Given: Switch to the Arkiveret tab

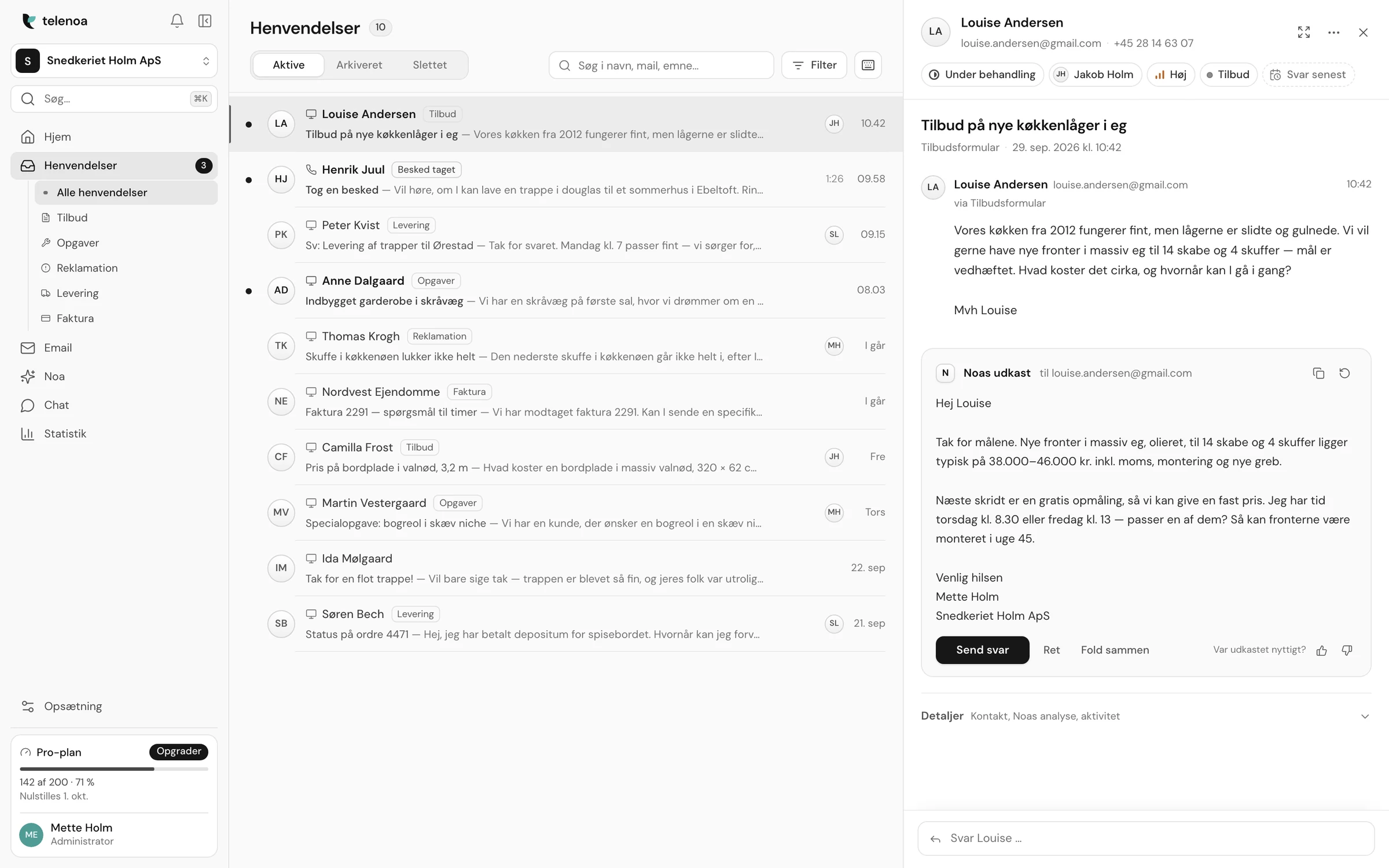Looking at the screenshot, I should pyautogui.click(x=359, y=65).
